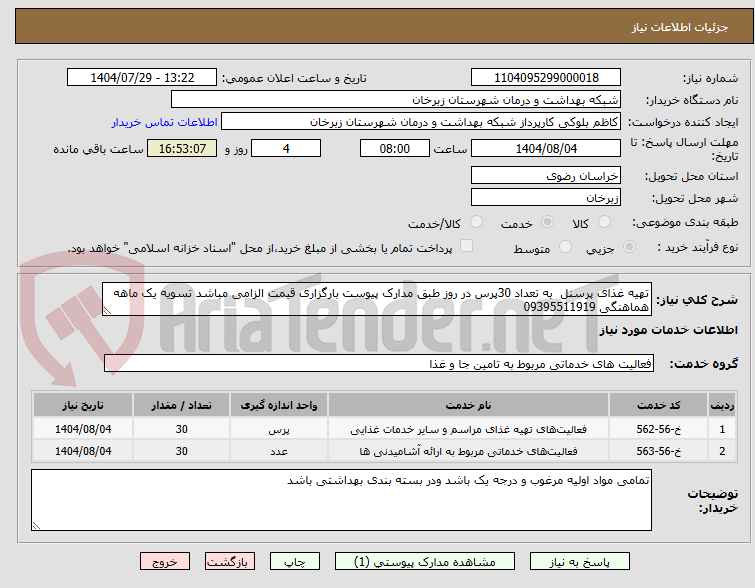Click the خروج exit button
755x588 pixels.
[165, 562]
